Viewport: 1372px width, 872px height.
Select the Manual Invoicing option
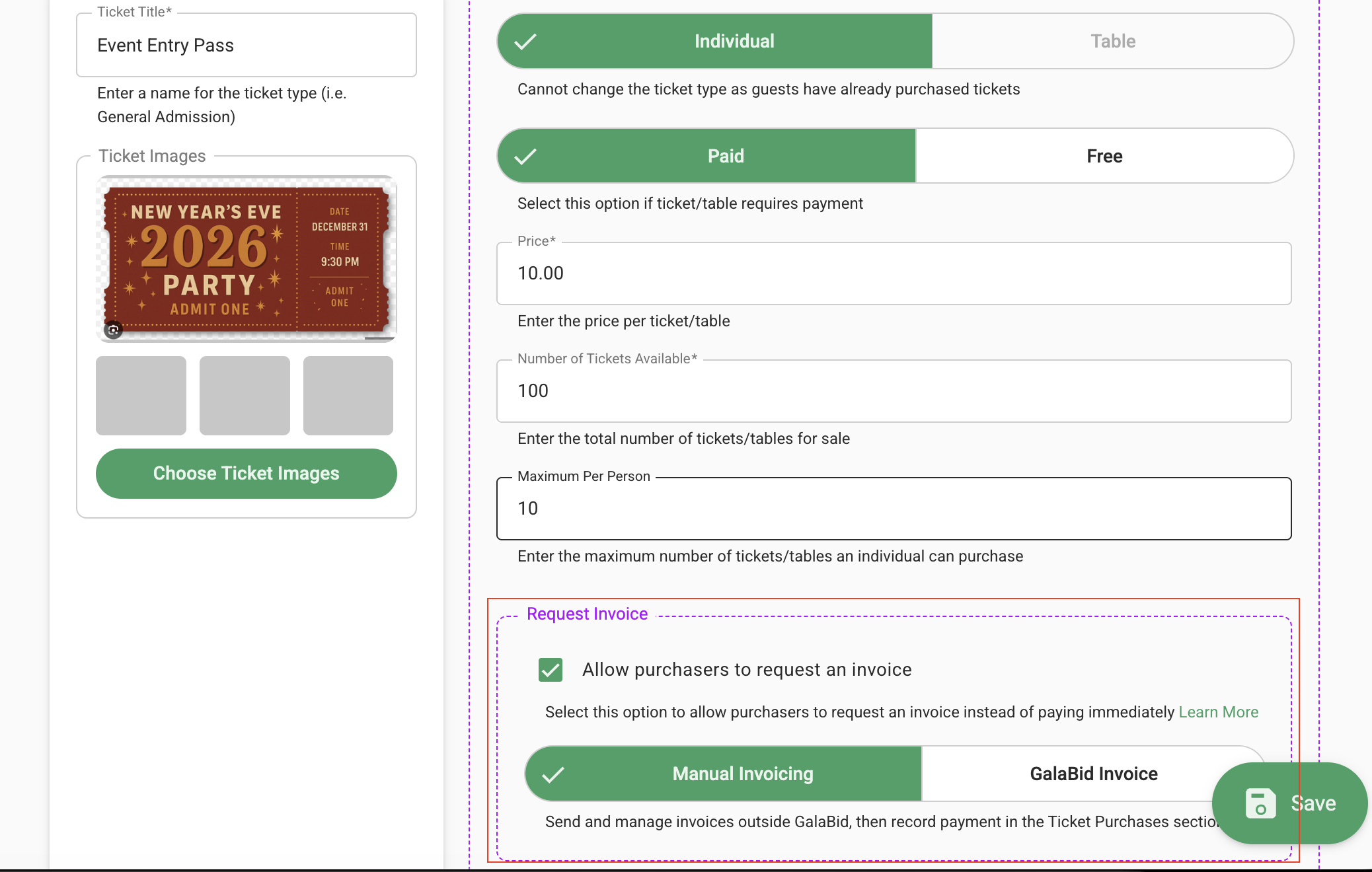coord(724,774)
